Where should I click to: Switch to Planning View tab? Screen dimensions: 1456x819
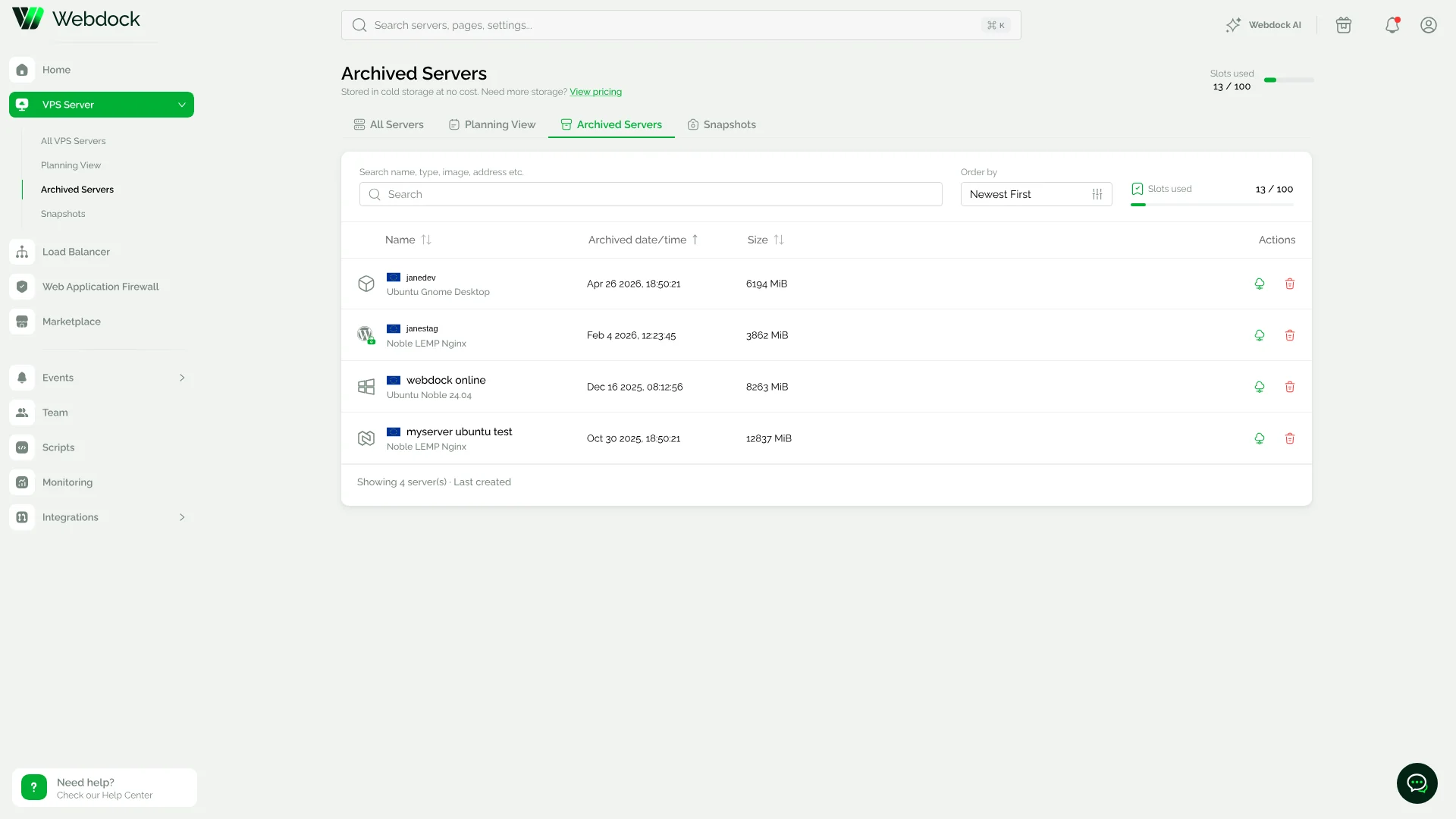coord(492,124)
